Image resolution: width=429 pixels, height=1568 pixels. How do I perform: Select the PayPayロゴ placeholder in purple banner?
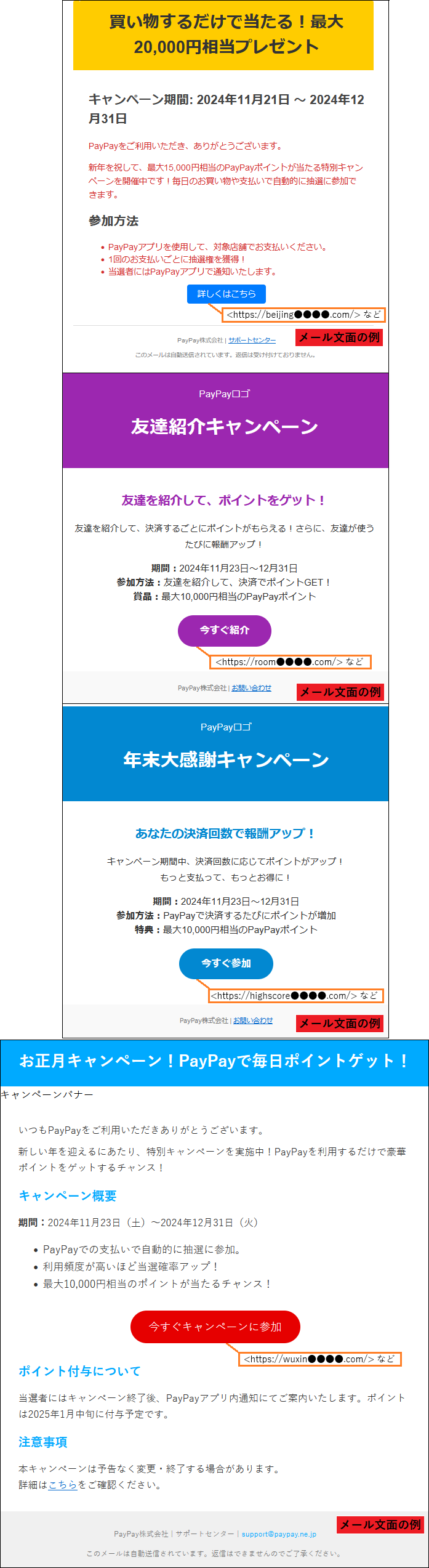coord(224,394)
